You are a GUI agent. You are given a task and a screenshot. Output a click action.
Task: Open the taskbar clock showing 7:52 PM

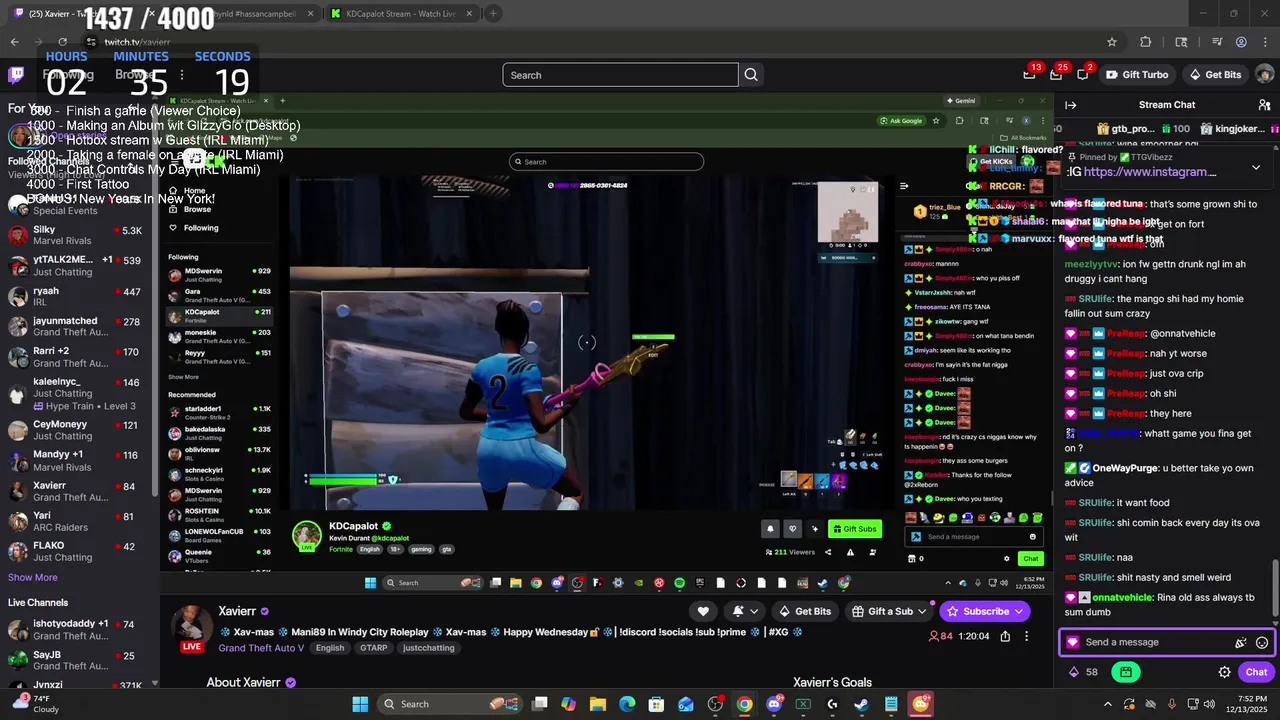pos(1249,704)
